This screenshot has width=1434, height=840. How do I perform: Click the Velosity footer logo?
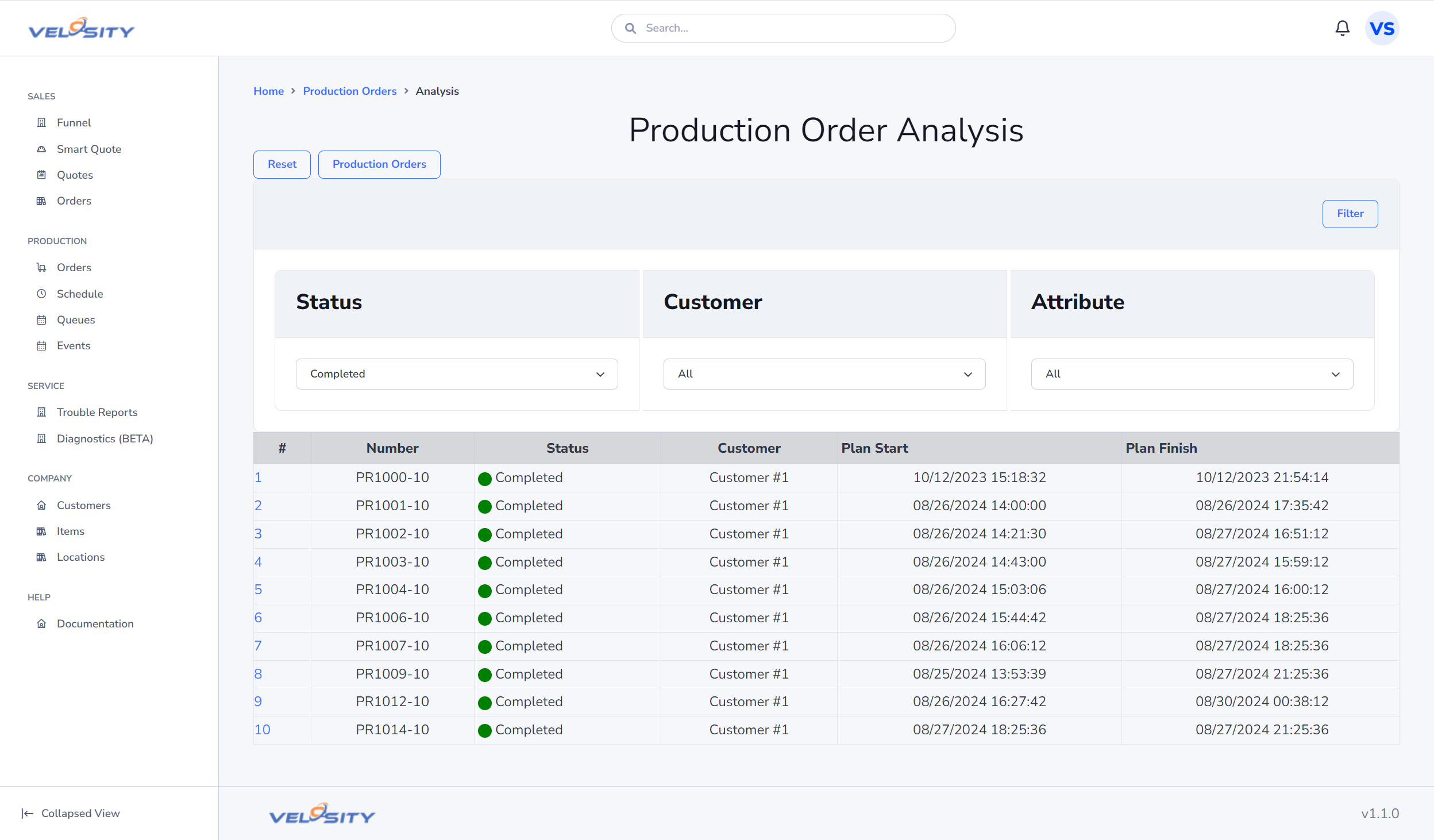pos(322,814)
